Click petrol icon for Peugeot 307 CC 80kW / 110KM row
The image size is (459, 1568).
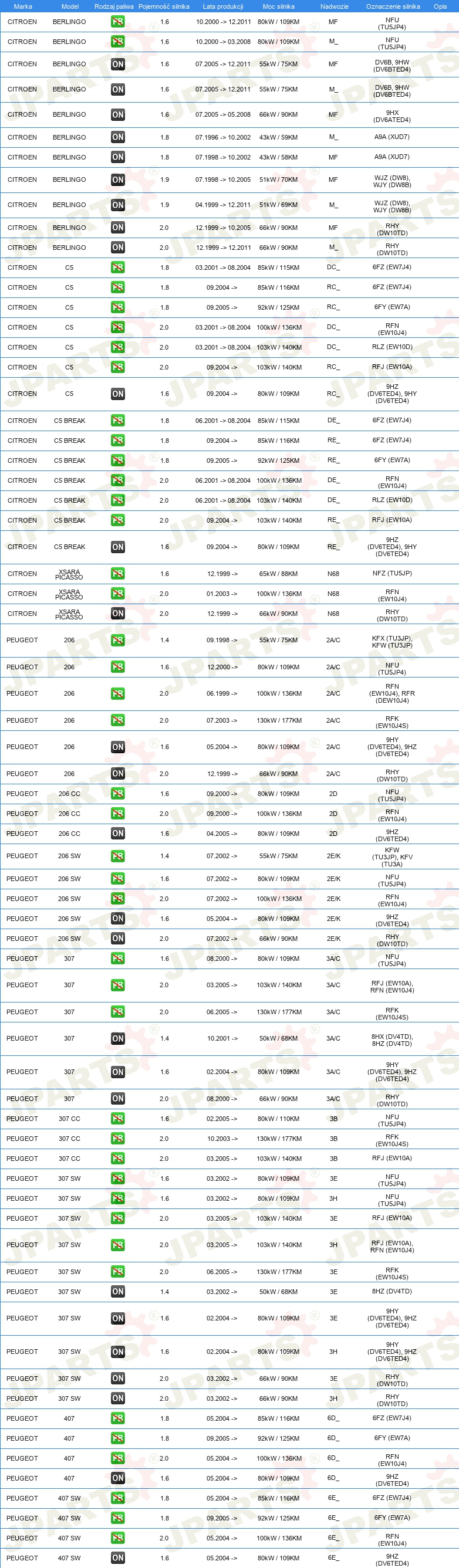point(117,1119)
